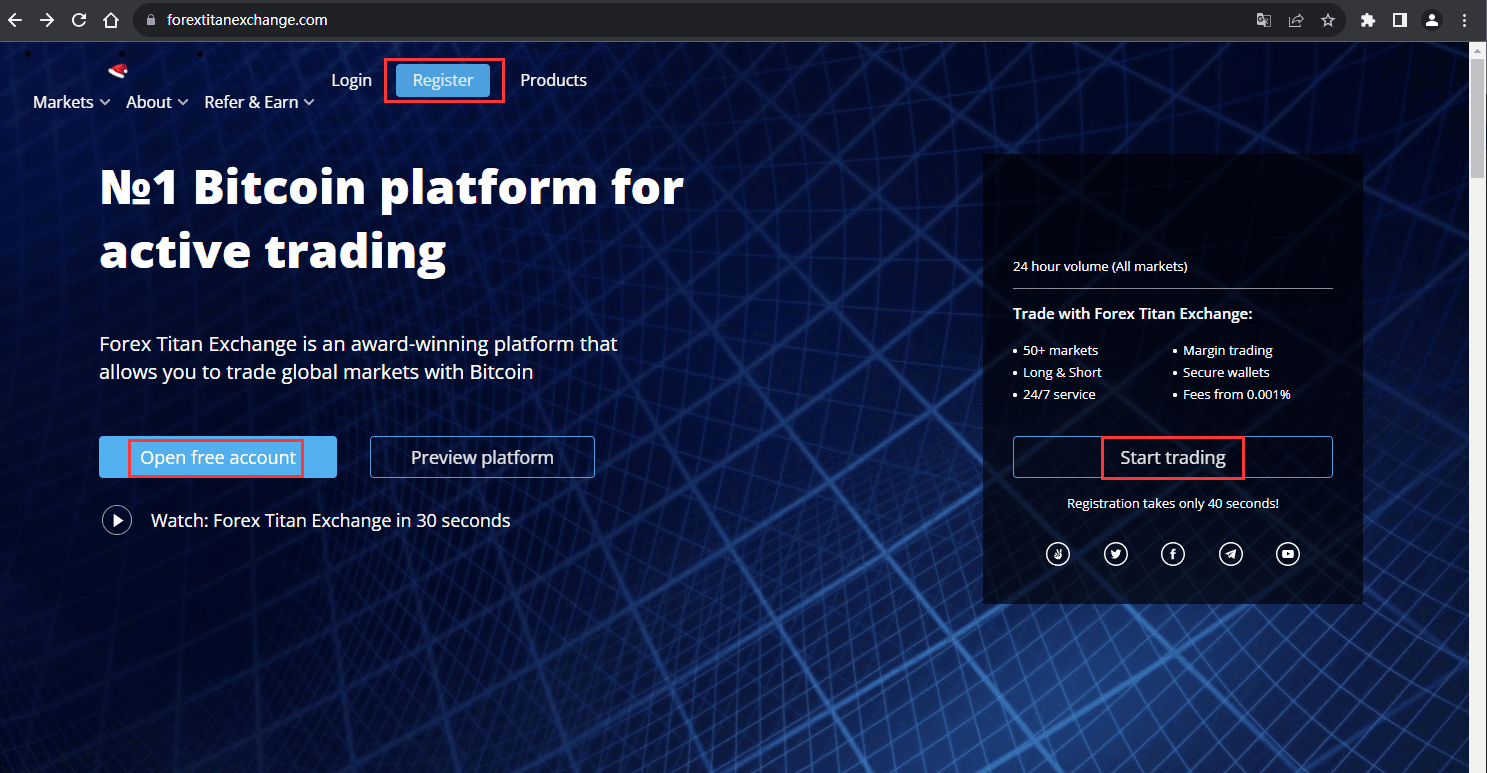Visit the Twitter social link

pos(1115,553)
